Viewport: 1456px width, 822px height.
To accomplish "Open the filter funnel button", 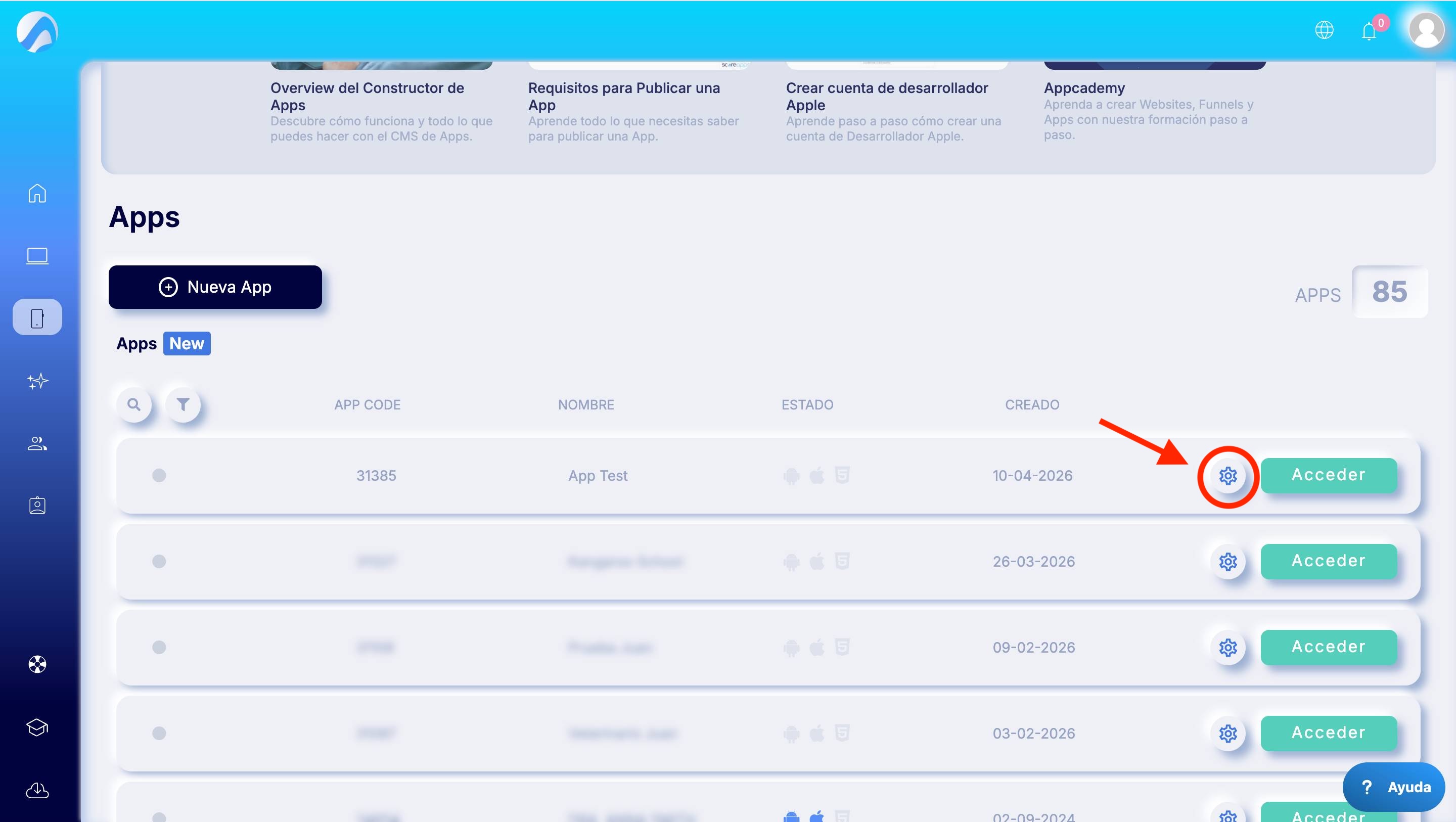I will pyautogui.click(x=183, y=405).
